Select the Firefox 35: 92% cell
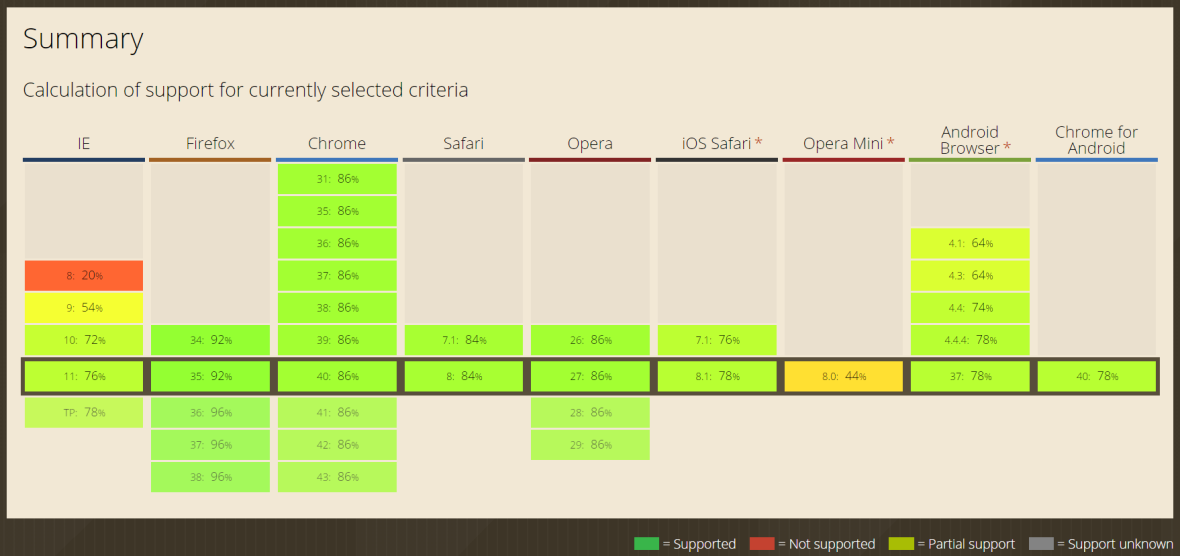 [x=210, y=376]
